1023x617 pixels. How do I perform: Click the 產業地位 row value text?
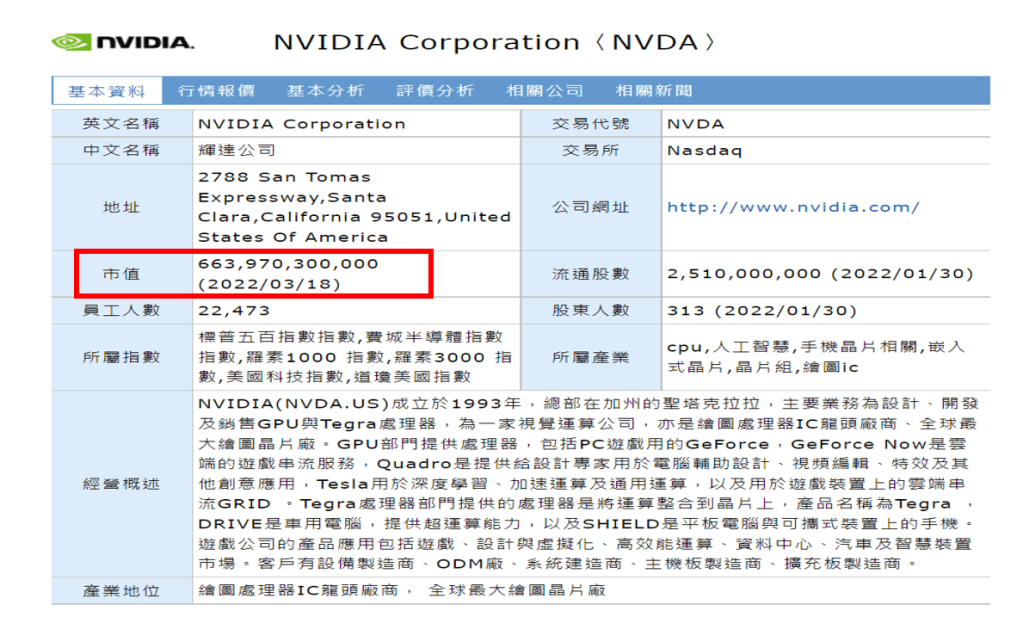[402, 590]
